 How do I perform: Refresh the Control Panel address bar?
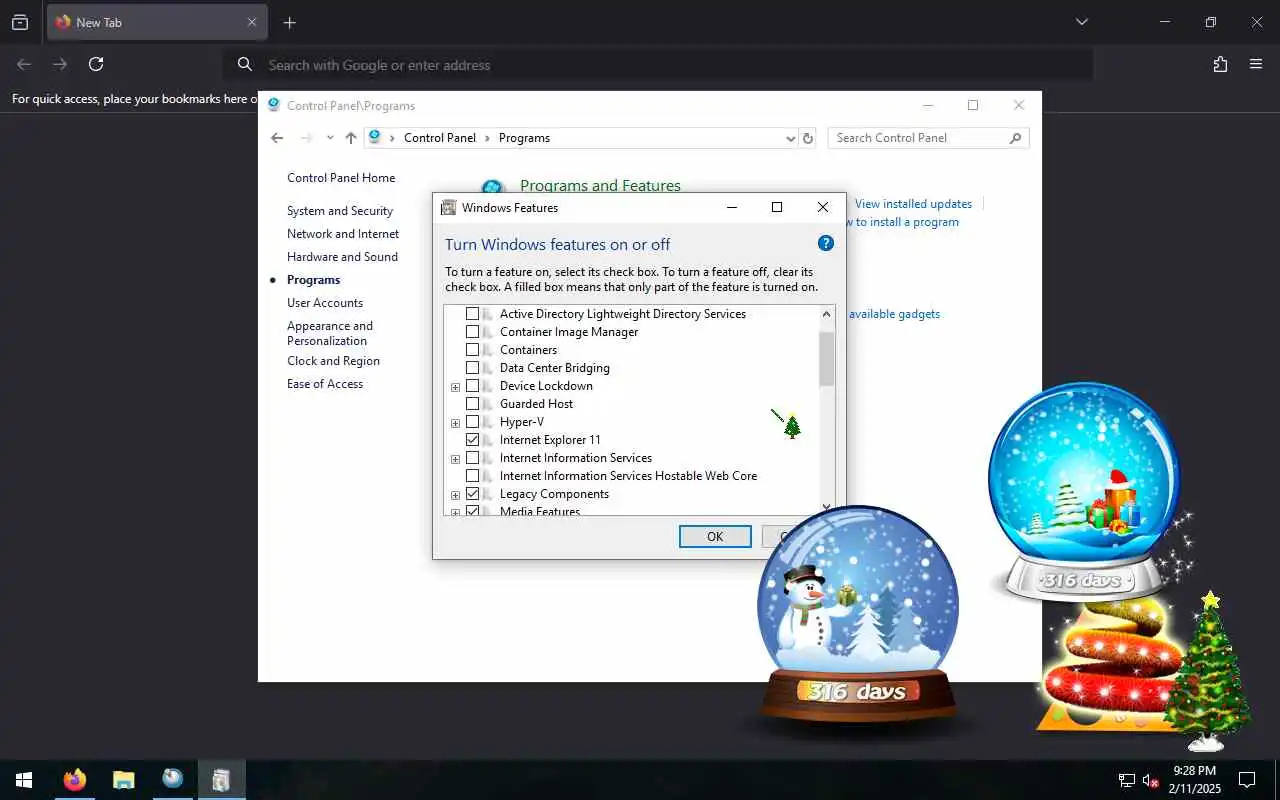coord(808,138)
